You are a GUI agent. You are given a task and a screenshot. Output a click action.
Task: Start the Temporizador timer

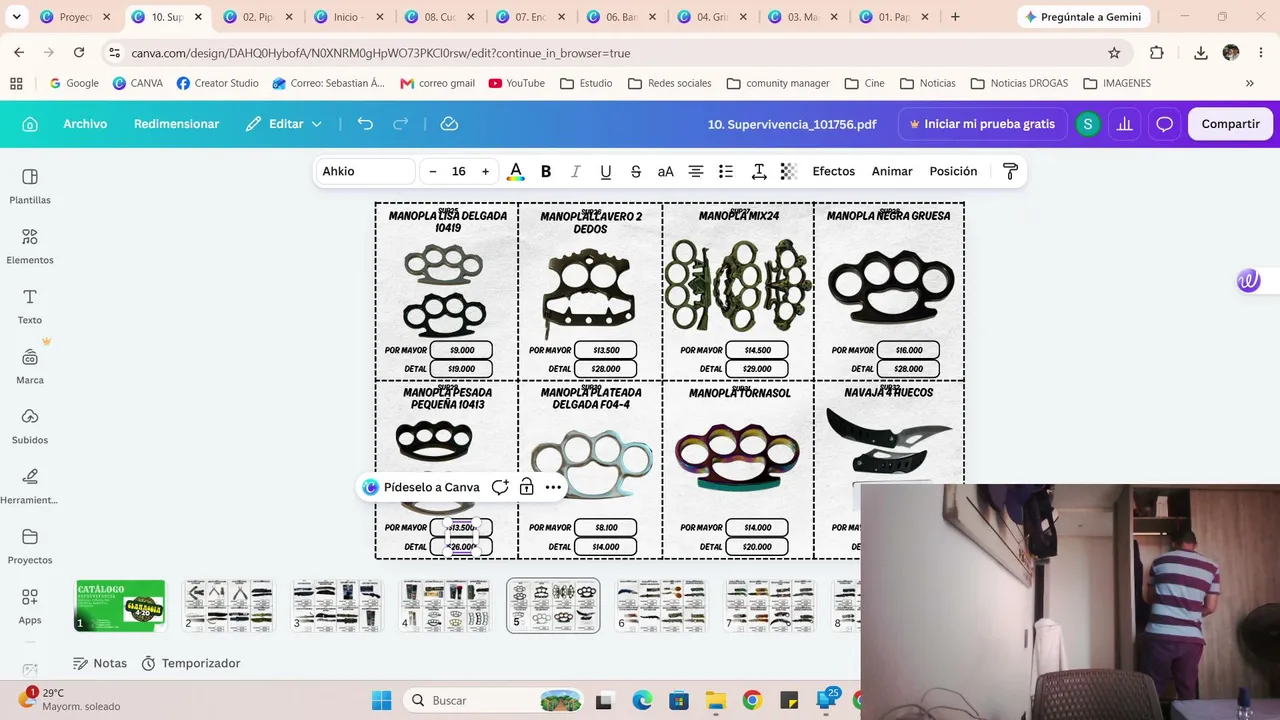[x=191, y=663]
